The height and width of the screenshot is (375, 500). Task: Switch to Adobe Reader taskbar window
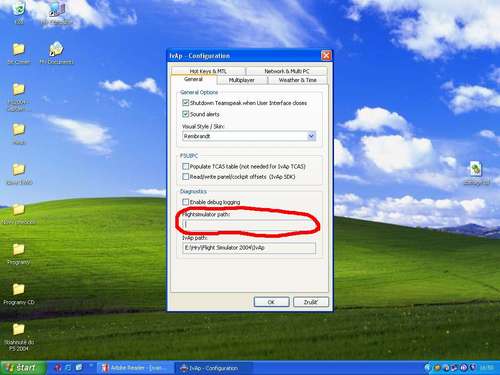(135, 368)
